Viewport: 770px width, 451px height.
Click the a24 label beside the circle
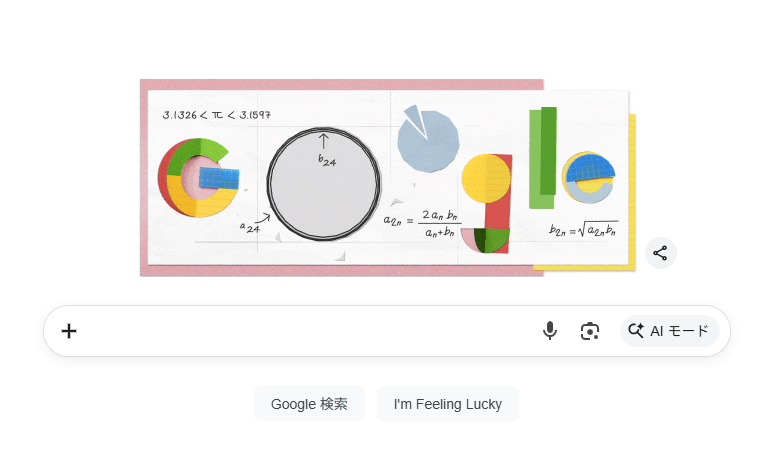point(249,226)
